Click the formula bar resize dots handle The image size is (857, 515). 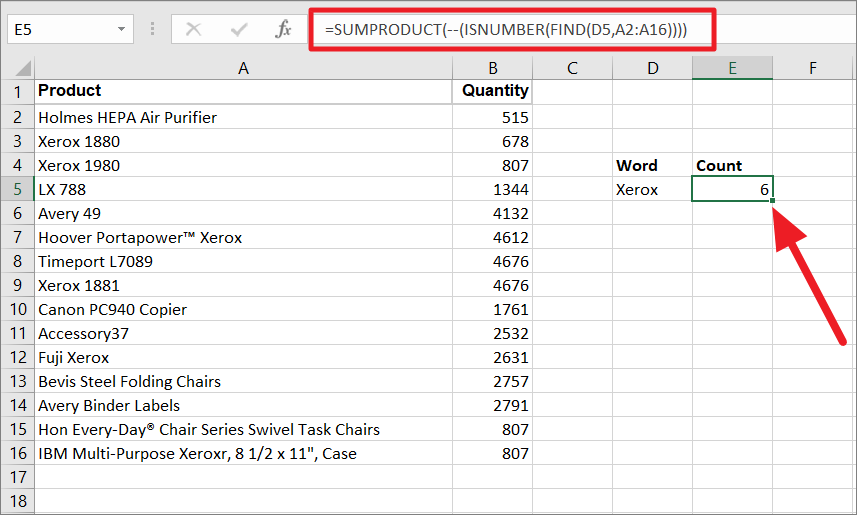pos(152,29)
